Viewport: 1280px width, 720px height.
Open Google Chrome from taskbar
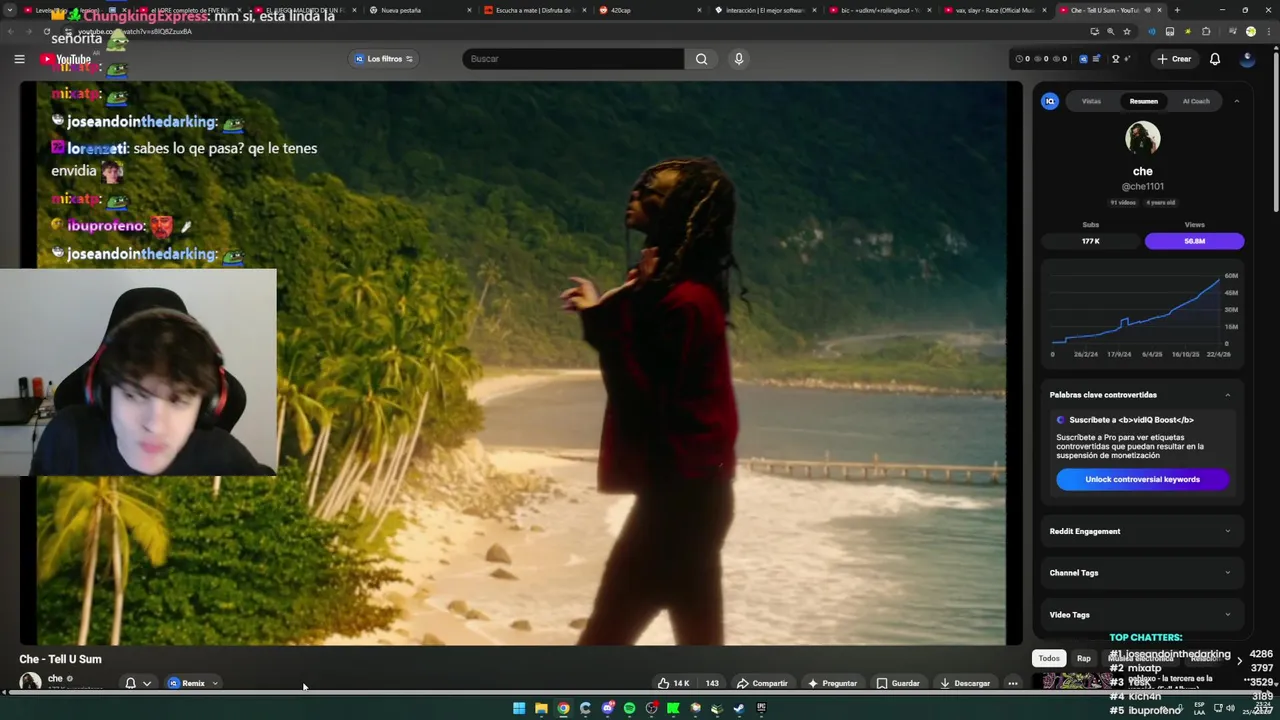563,708
